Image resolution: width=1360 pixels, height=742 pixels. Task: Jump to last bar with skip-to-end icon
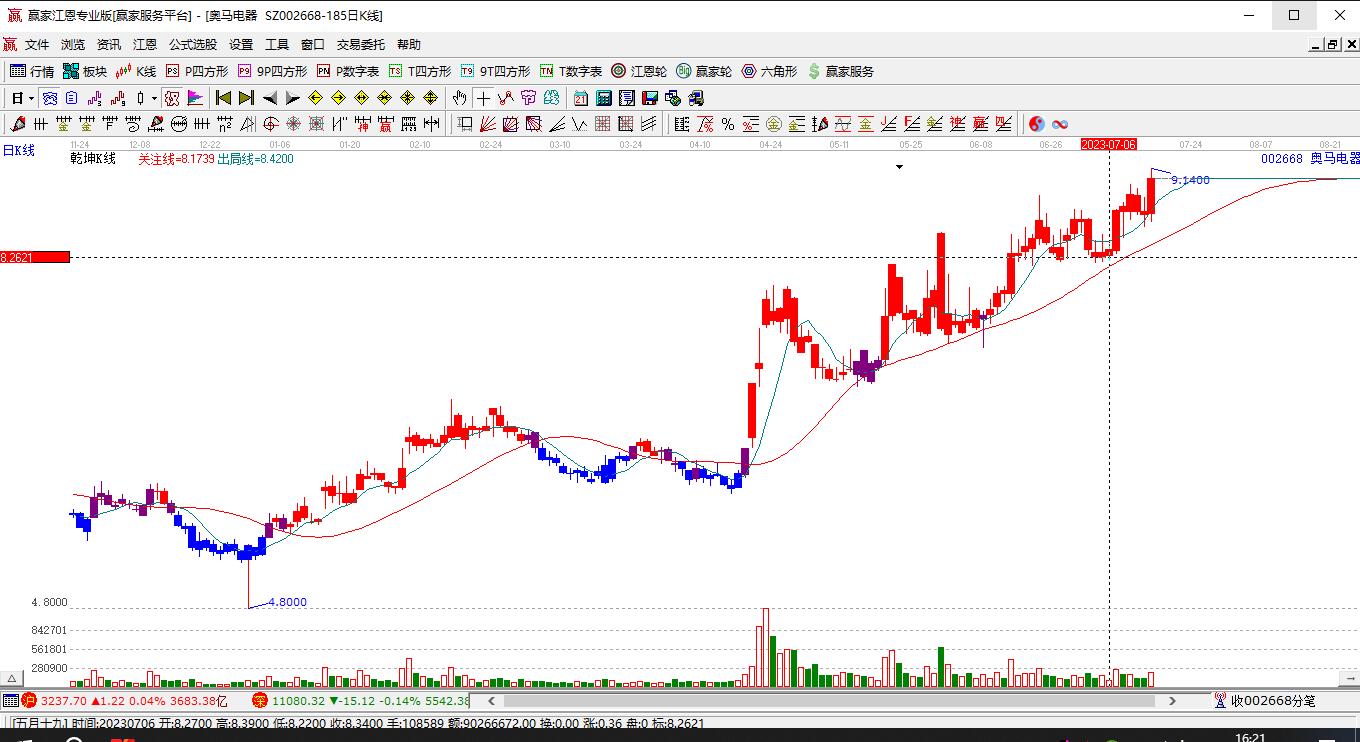pos(246,98)
